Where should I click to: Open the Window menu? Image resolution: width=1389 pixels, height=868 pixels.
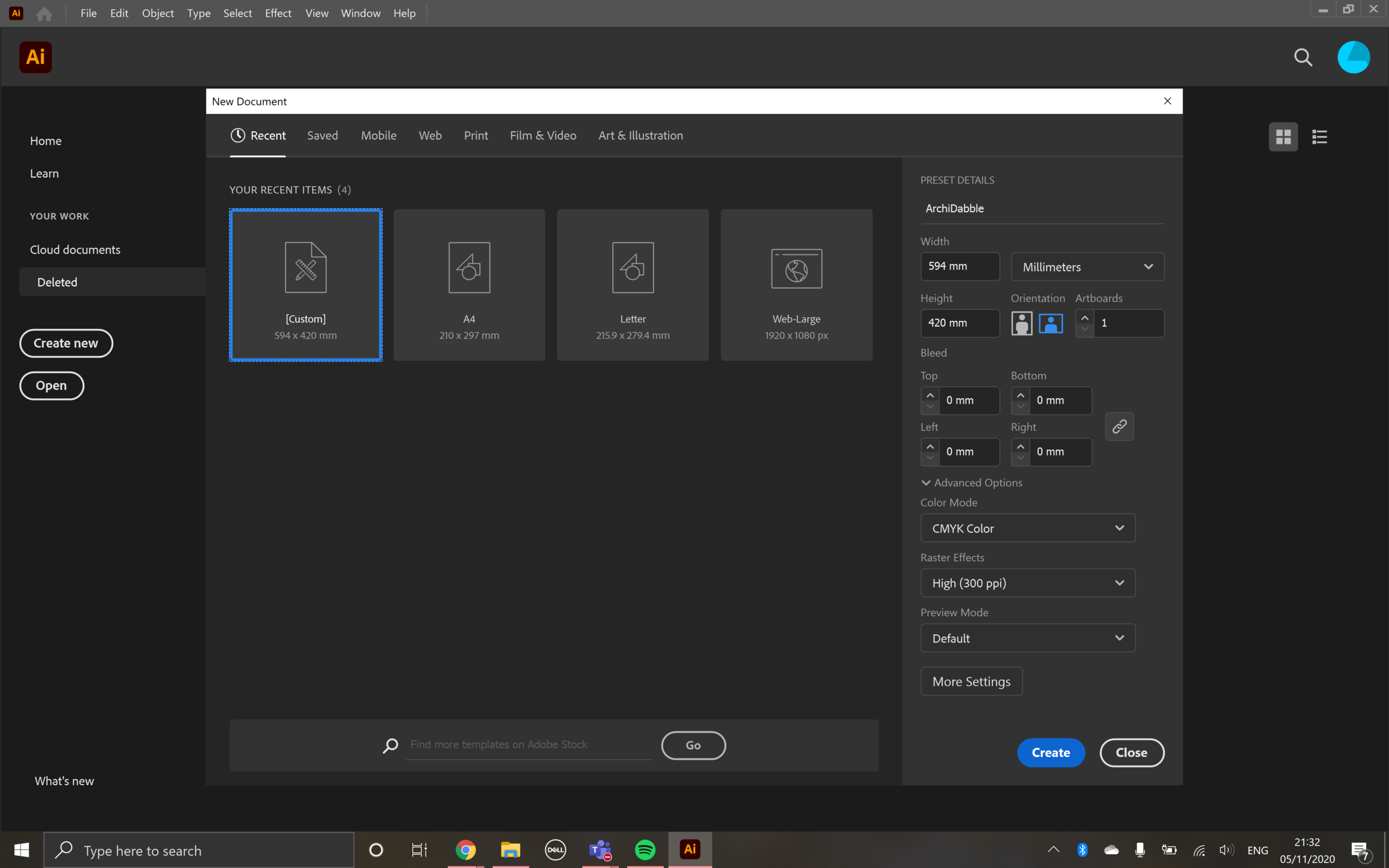[x=361, y=13]
